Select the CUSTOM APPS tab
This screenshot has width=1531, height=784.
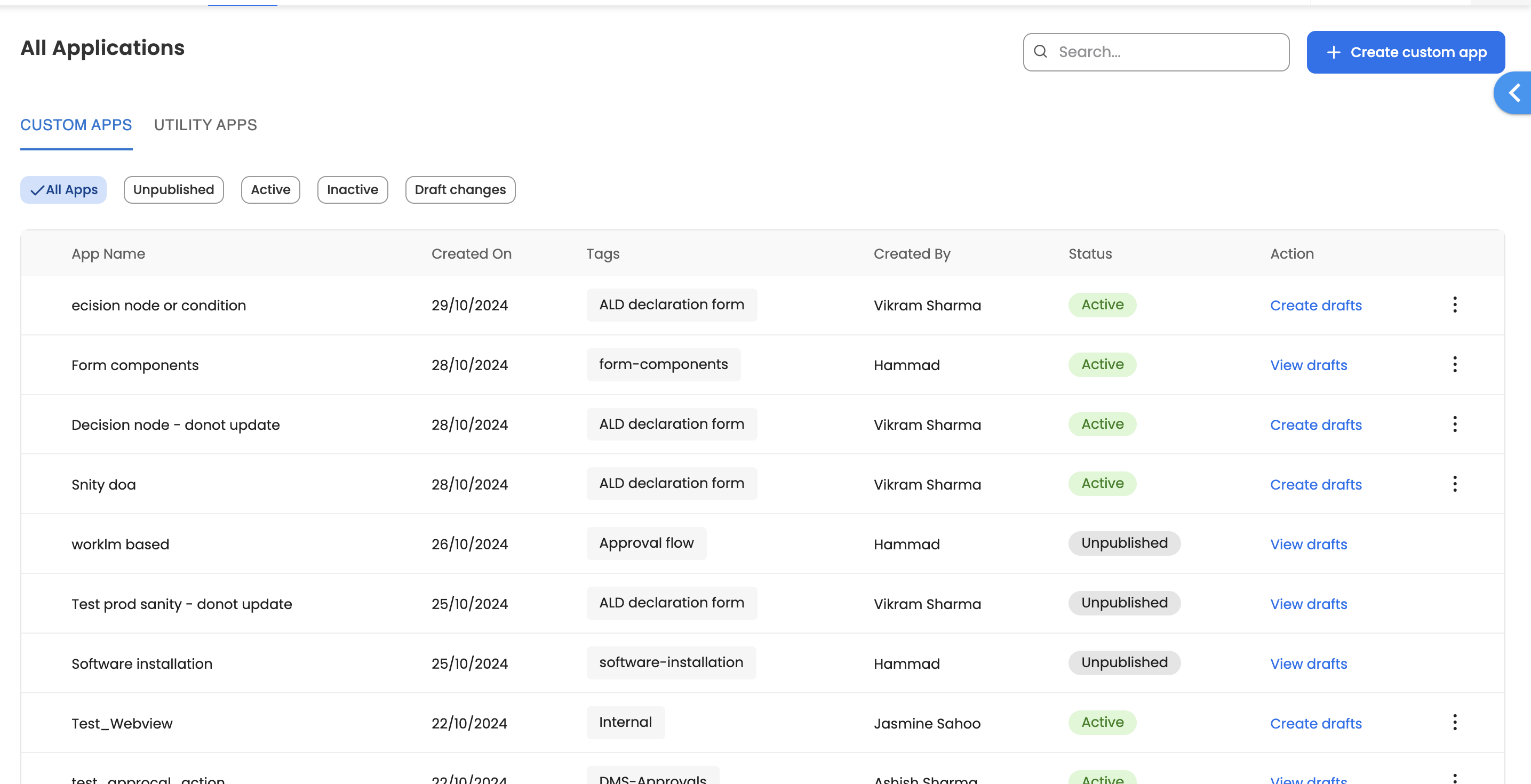76,125
